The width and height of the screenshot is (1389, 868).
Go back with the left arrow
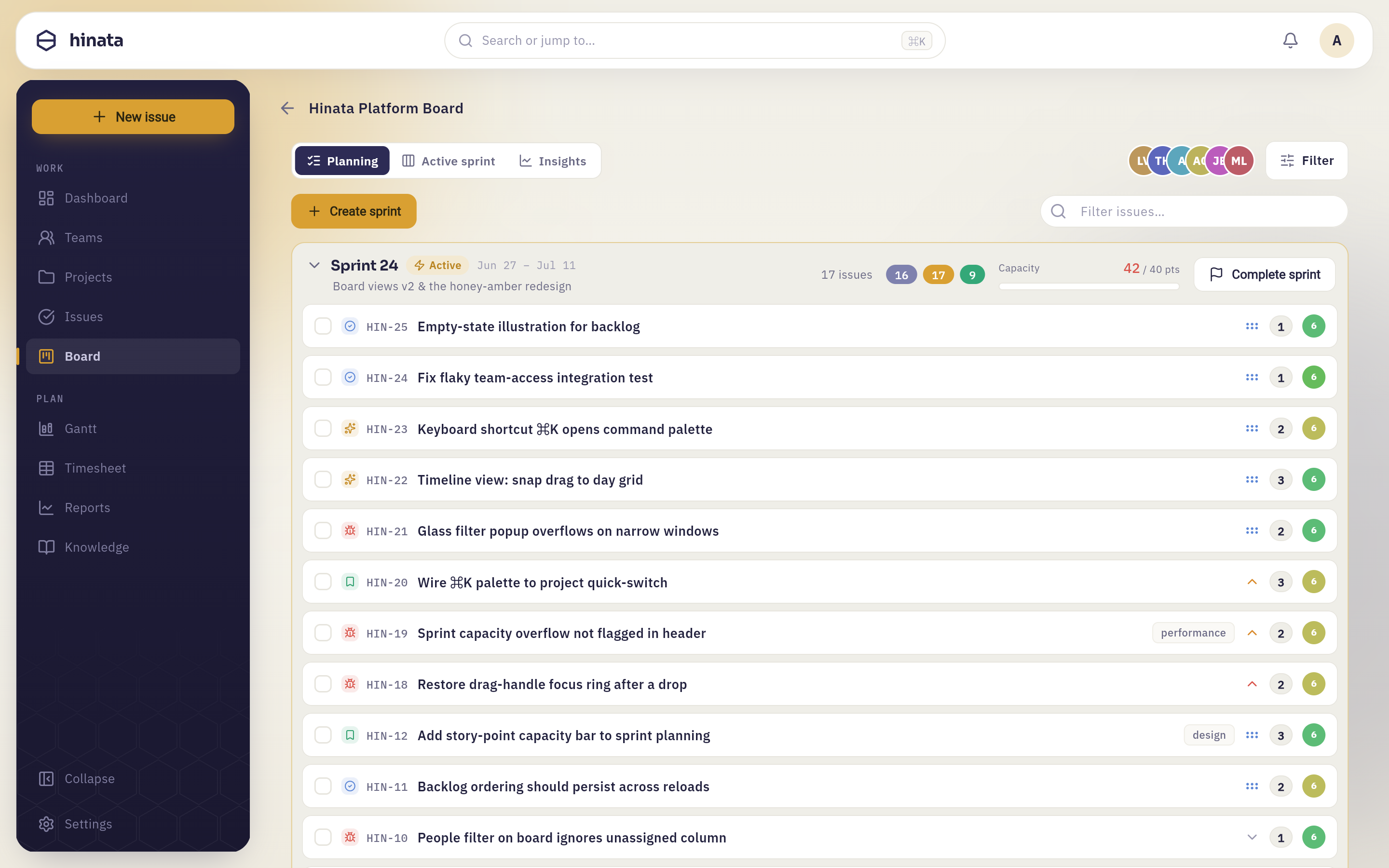tap(287, 108)
